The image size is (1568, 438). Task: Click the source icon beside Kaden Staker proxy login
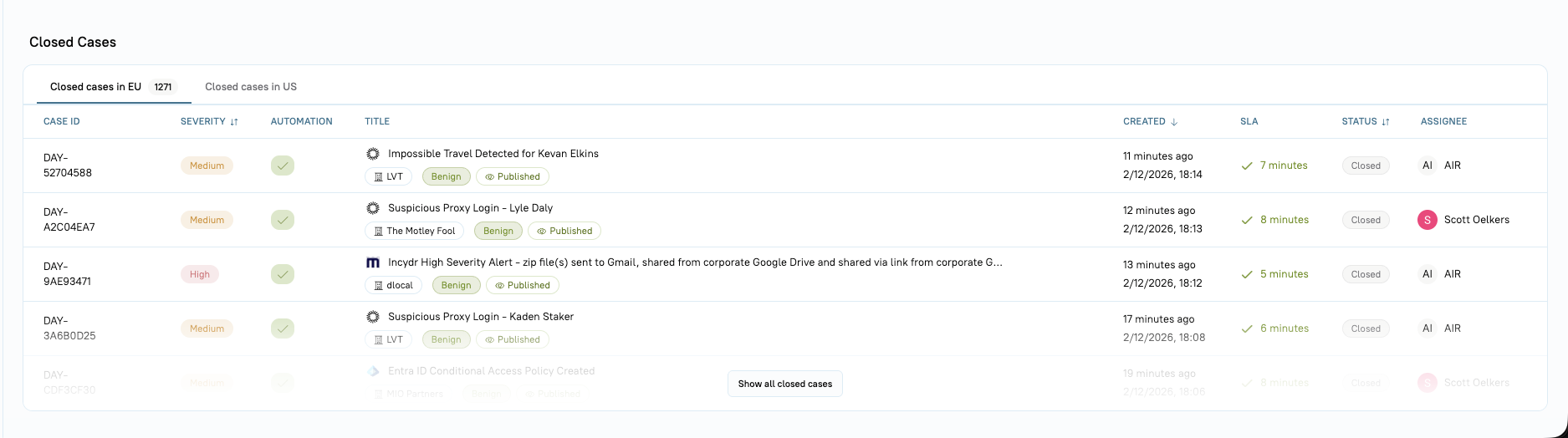point(373,317)
